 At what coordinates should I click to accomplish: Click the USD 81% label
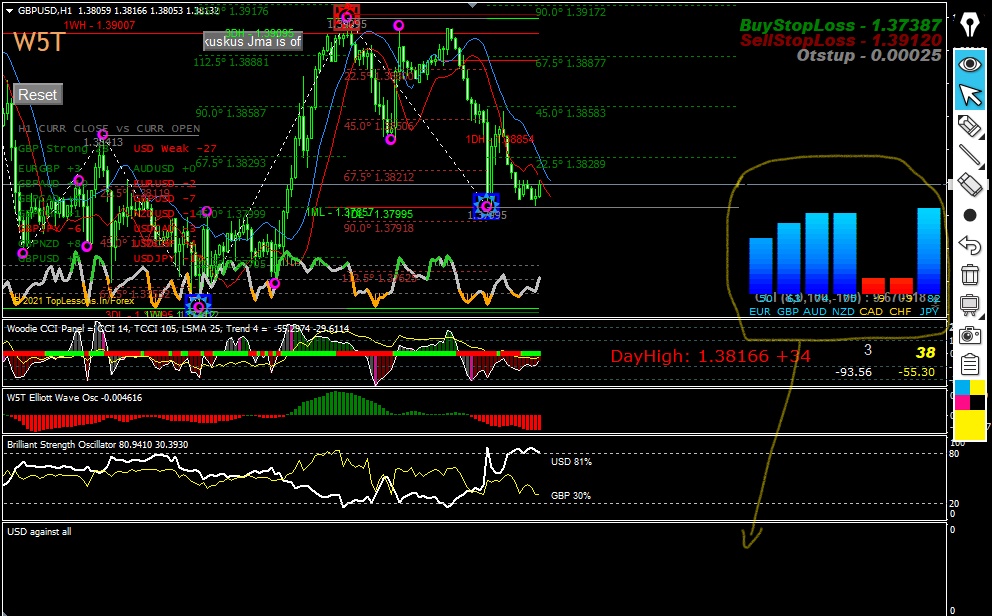pyautogui.click(x=571, y=462)
